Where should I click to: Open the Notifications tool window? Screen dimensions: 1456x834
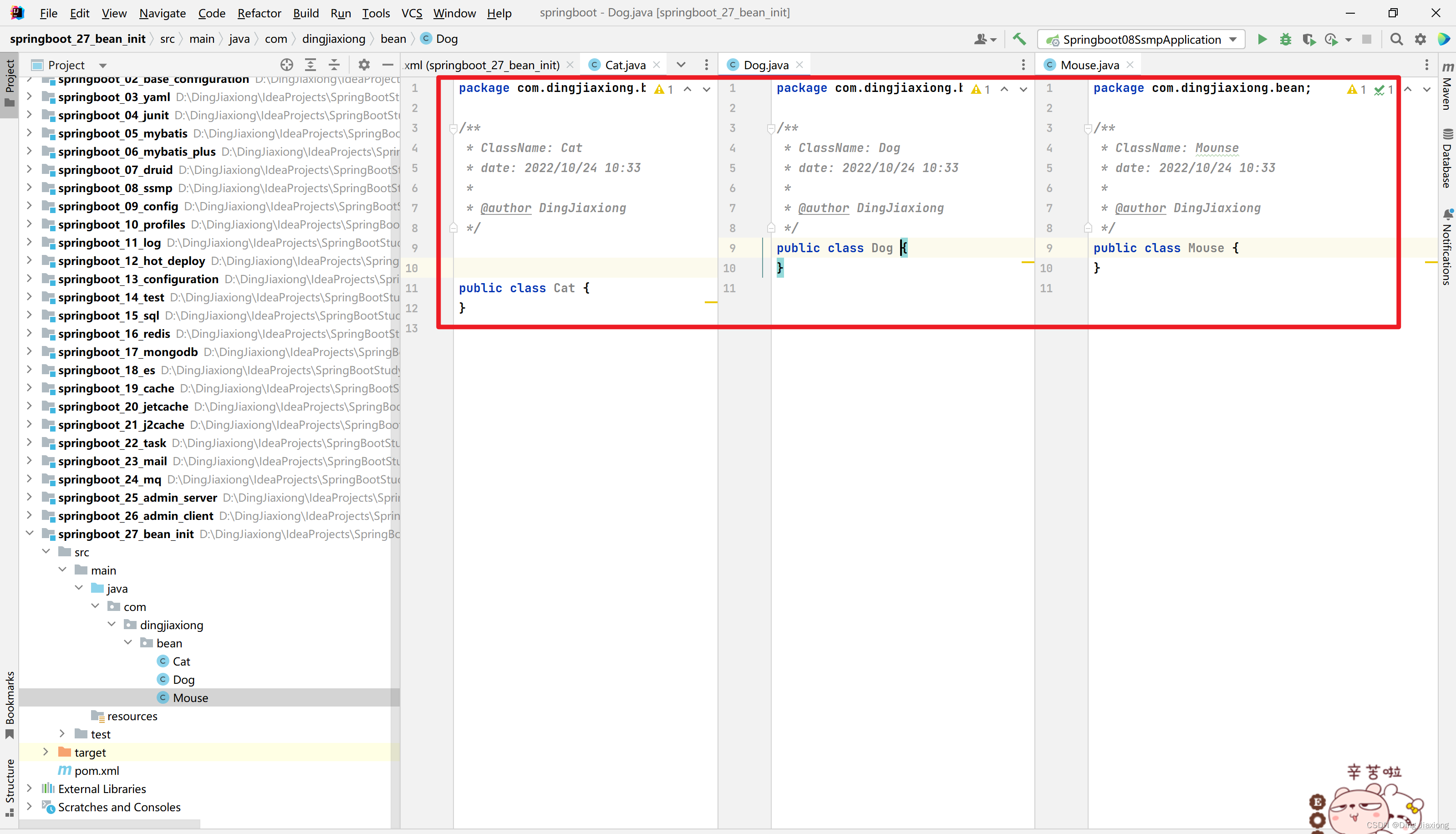click(x=1447, y=247)
